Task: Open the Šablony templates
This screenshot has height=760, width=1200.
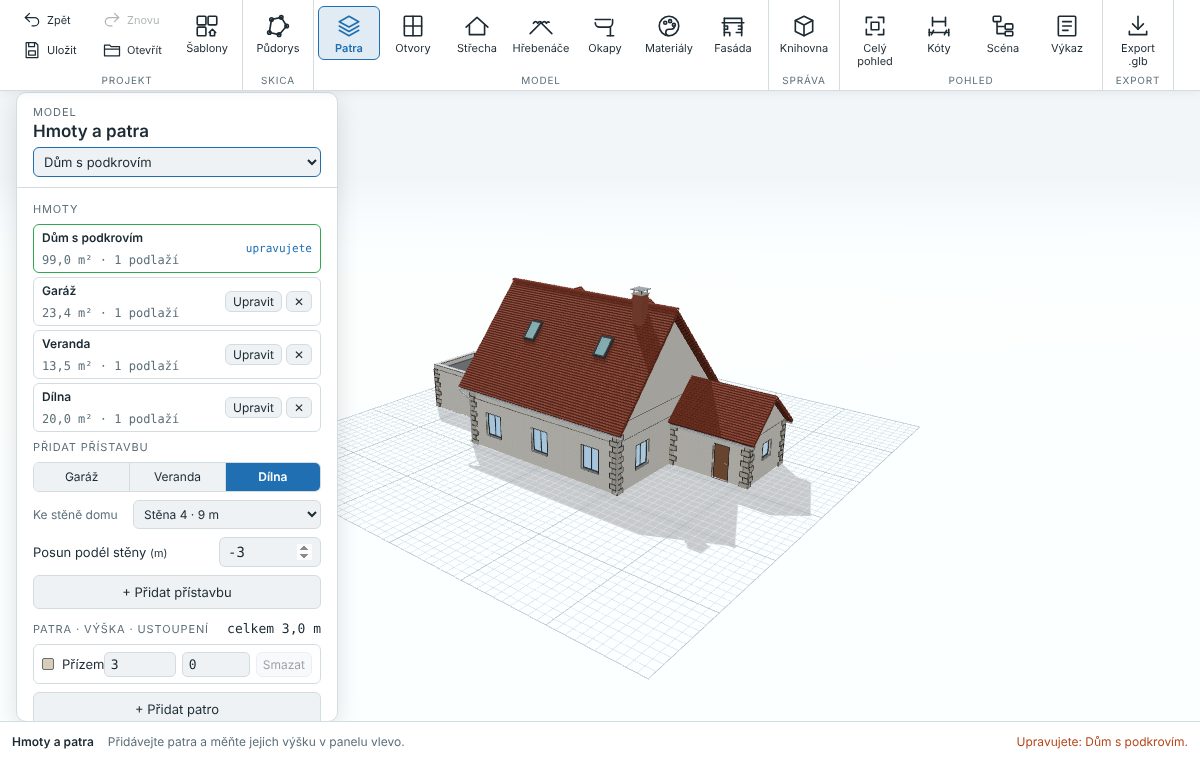Action: point(207,34)
